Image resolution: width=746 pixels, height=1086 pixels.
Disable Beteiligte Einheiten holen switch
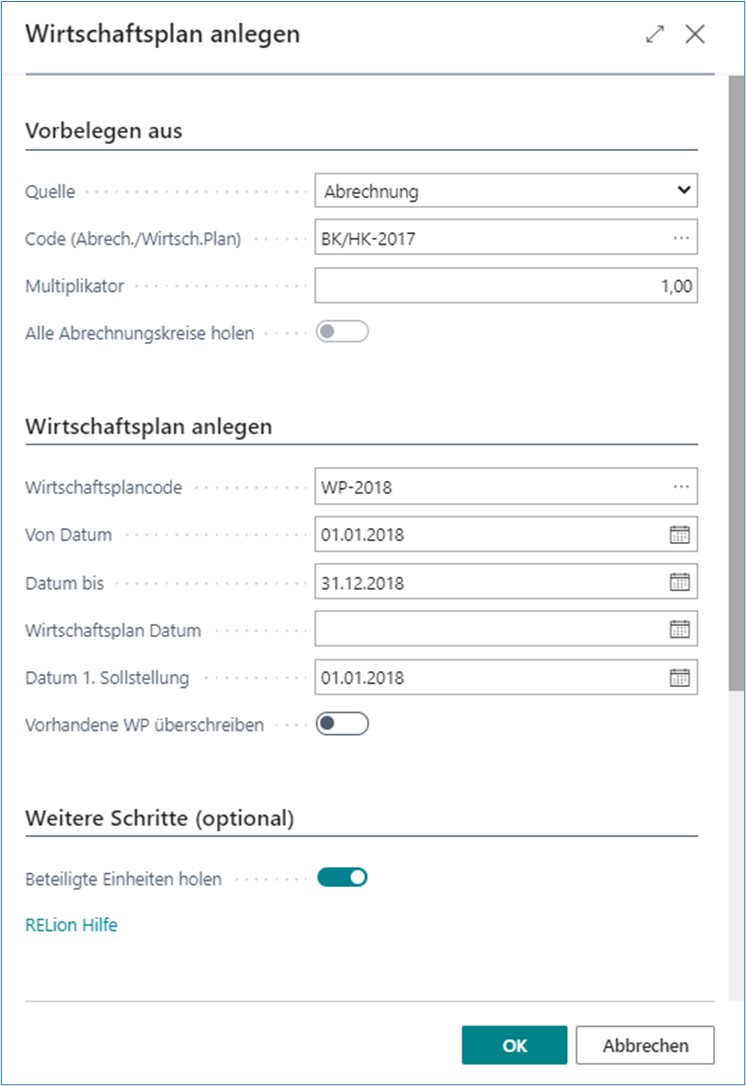[342, 878]
